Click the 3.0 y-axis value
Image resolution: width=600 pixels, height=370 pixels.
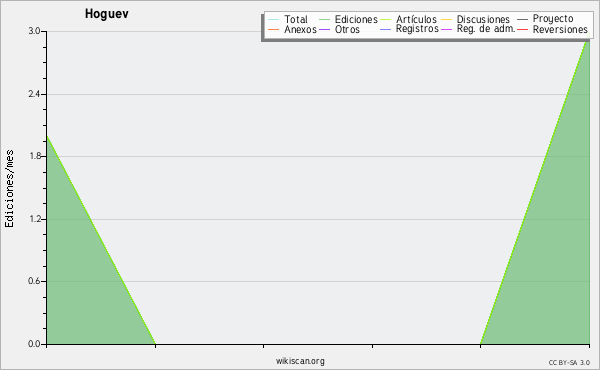click(x=34, y=31)
